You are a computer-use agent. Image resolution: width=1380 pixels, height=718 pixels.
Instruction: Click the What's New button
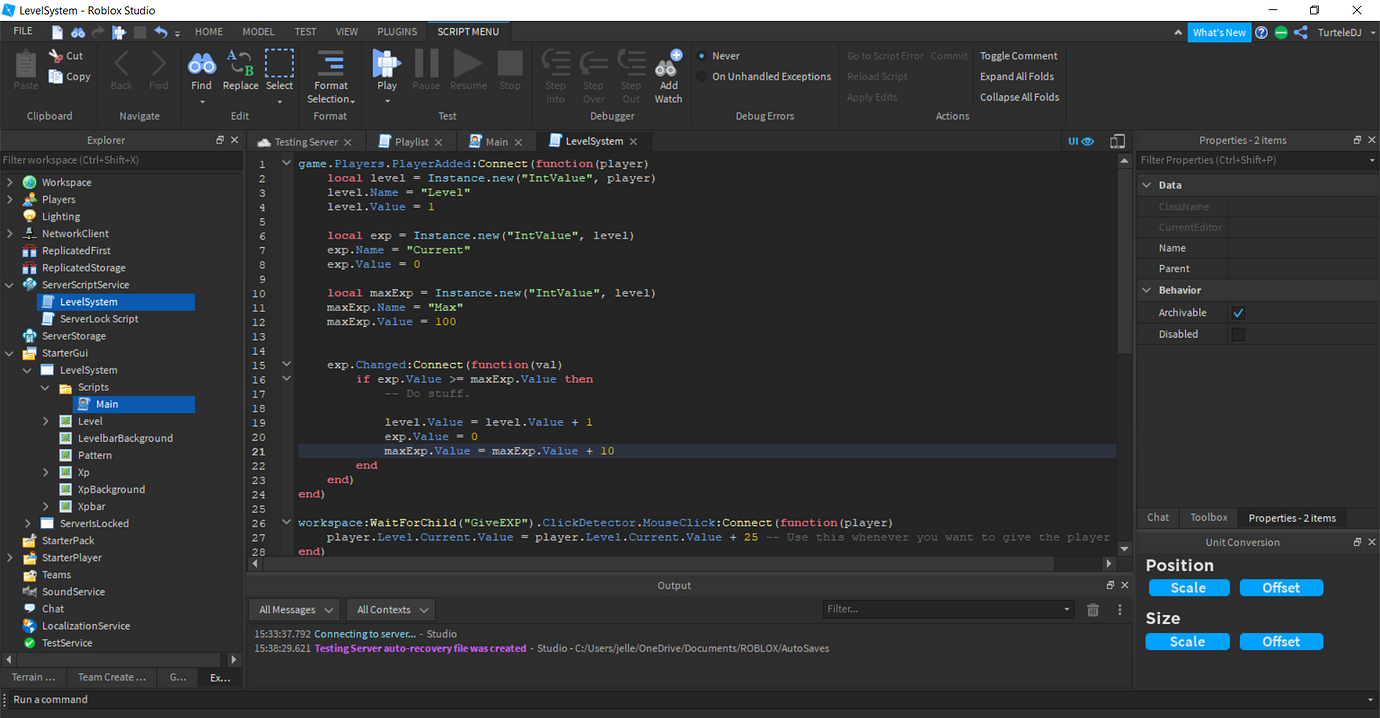pos(1219,32)
